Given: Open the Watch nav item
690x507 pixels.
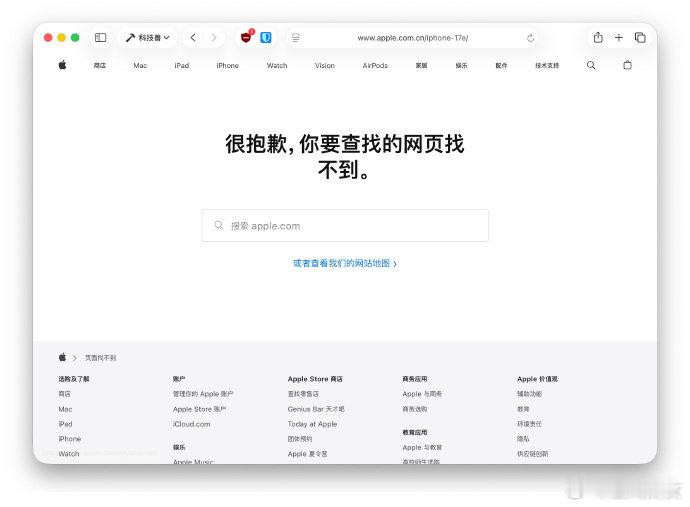Looking at the screenshot, I should (277, 66).
